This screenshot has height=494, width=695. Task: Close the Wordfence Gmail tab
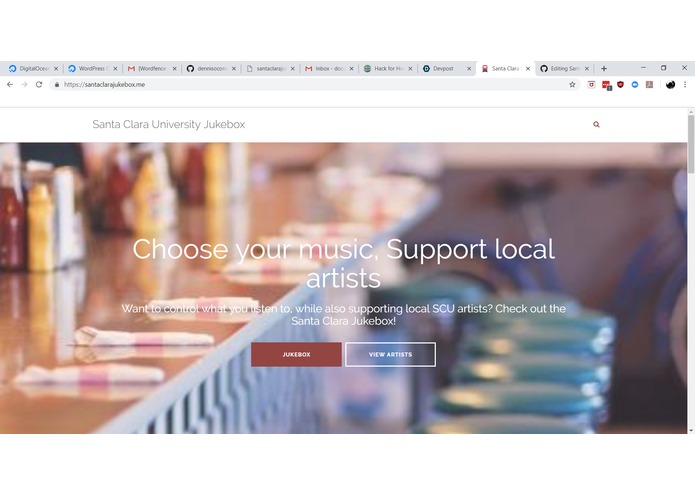[x=174, y=69]
